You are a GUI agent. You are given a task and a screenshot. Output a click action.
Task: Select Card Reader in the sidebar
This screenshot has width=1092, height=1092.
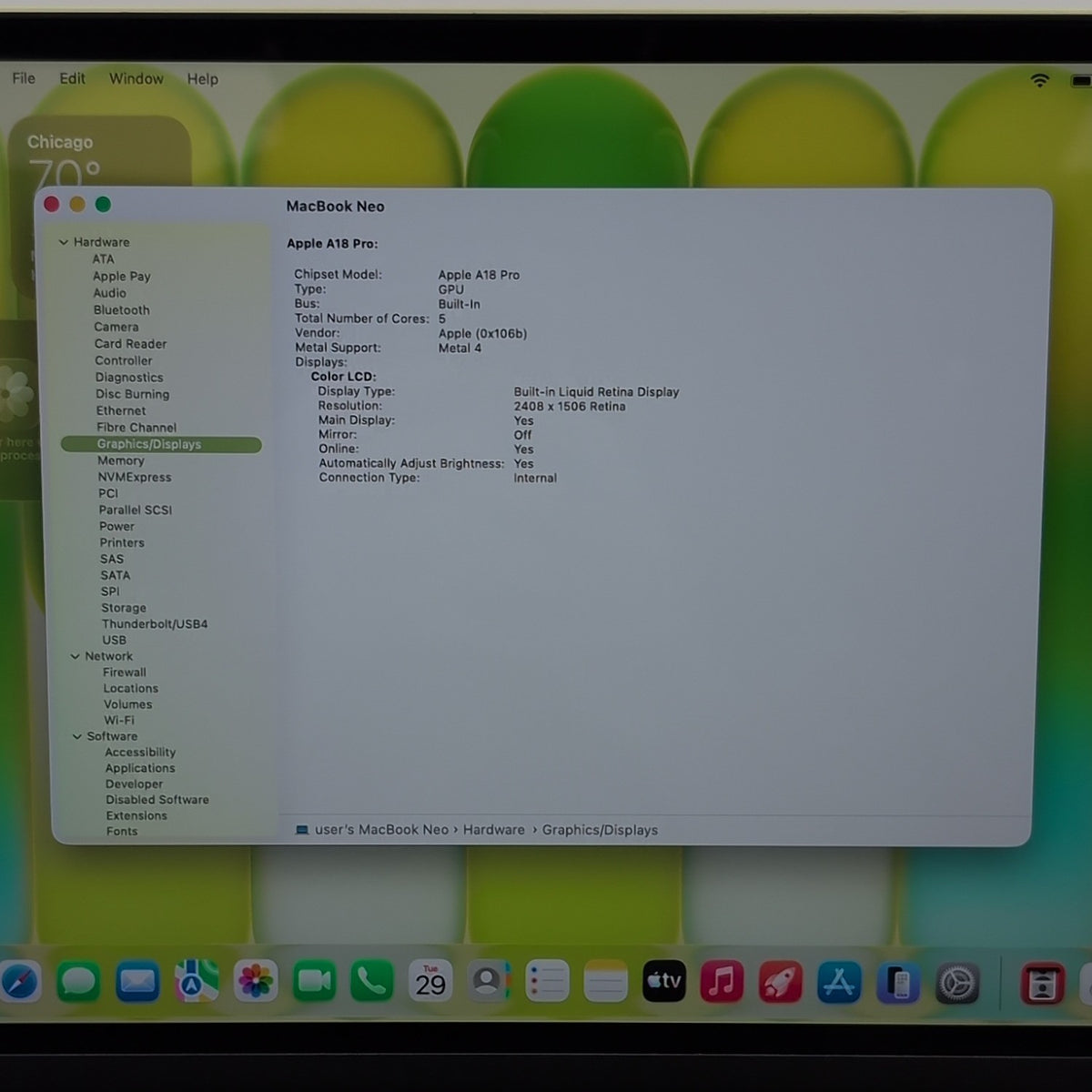130,344
